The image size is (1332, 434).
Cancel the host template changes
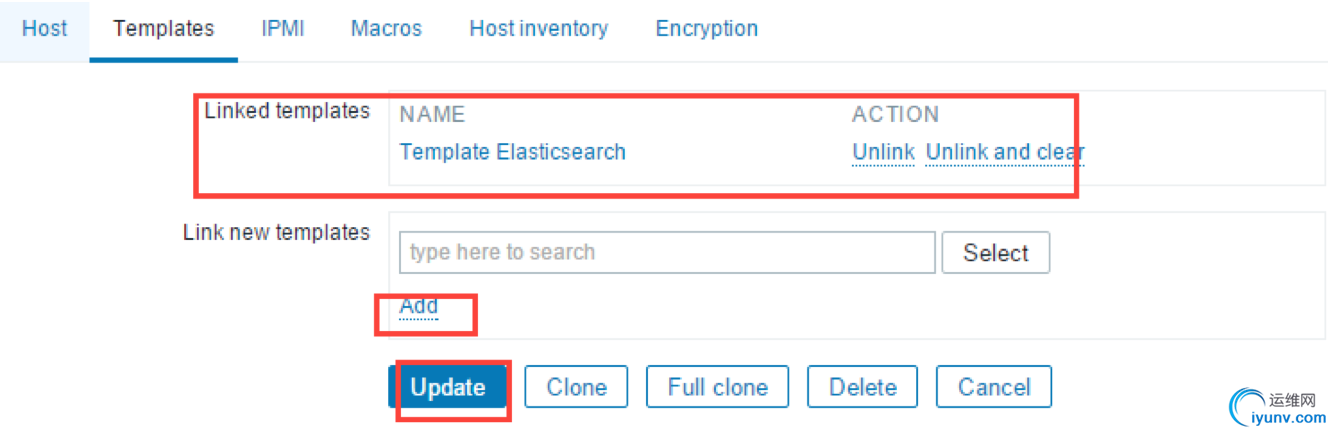pos(993,387)
